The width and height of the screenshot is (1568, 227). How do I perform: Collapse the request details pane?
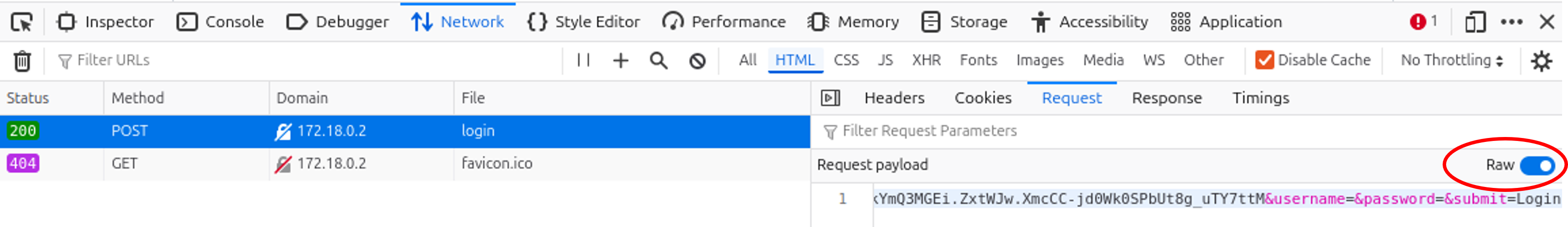pyautogui.click(x=830, y=97)
